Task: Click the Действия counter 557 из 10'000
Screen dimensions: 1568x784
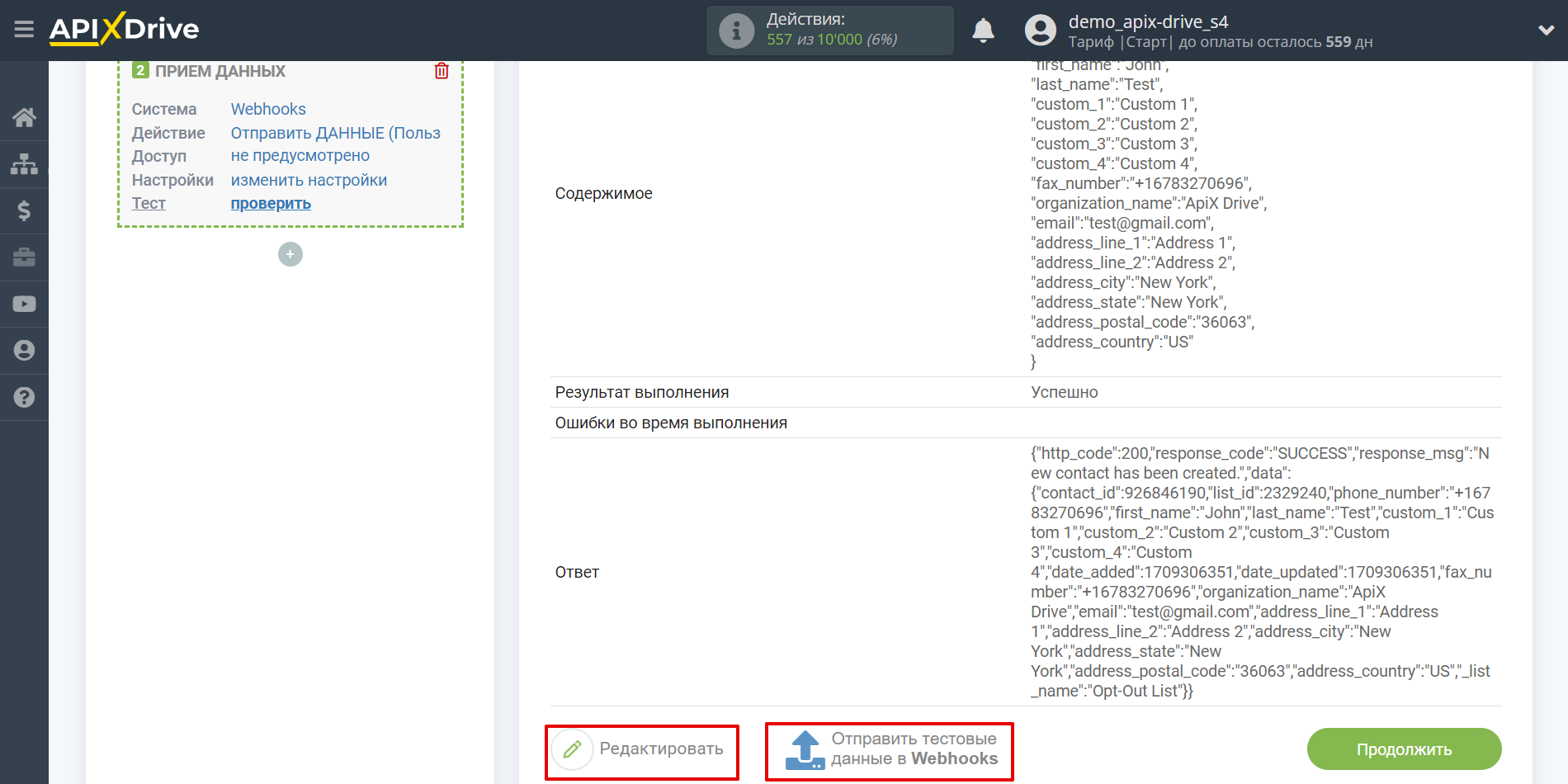Action: 832,40
